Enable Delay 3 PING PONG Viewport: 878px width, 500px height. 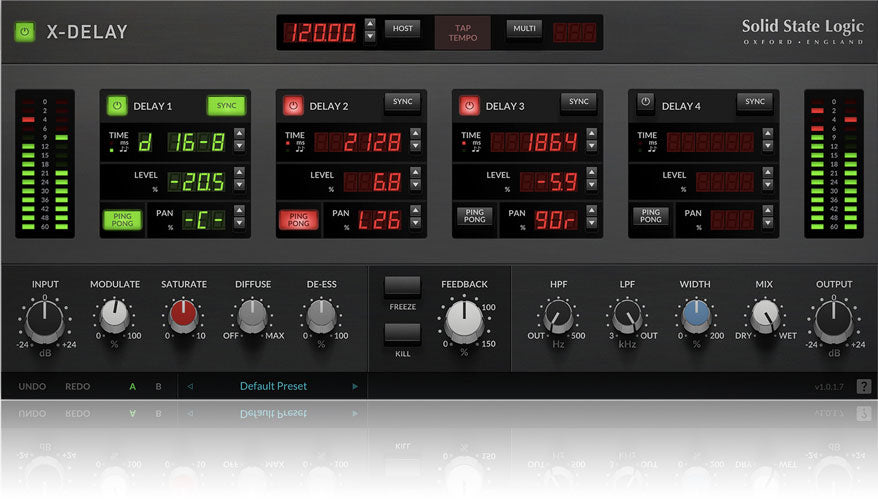pyautogui.click(x=474, y=216)
